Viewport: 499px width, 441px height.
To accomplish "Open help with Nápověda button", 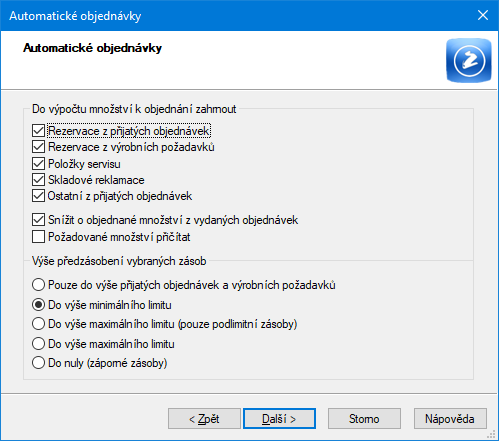I will [450, 419].
